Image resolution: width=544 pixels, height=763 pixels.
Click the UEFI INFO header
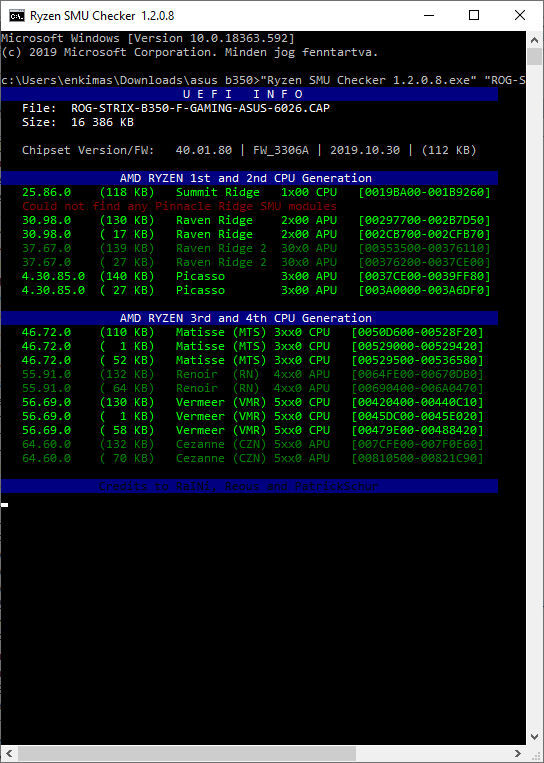pyautogui.click(x=249, y=94)
